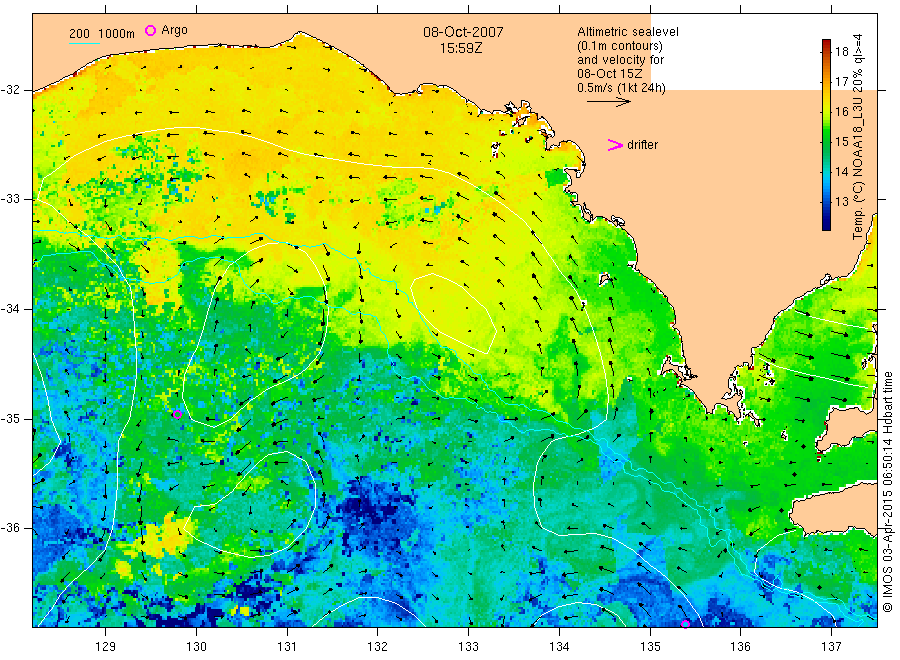Click the IMOS copyright timestamp text
This screenshot has height=660, width=900.
click(888, 491)
